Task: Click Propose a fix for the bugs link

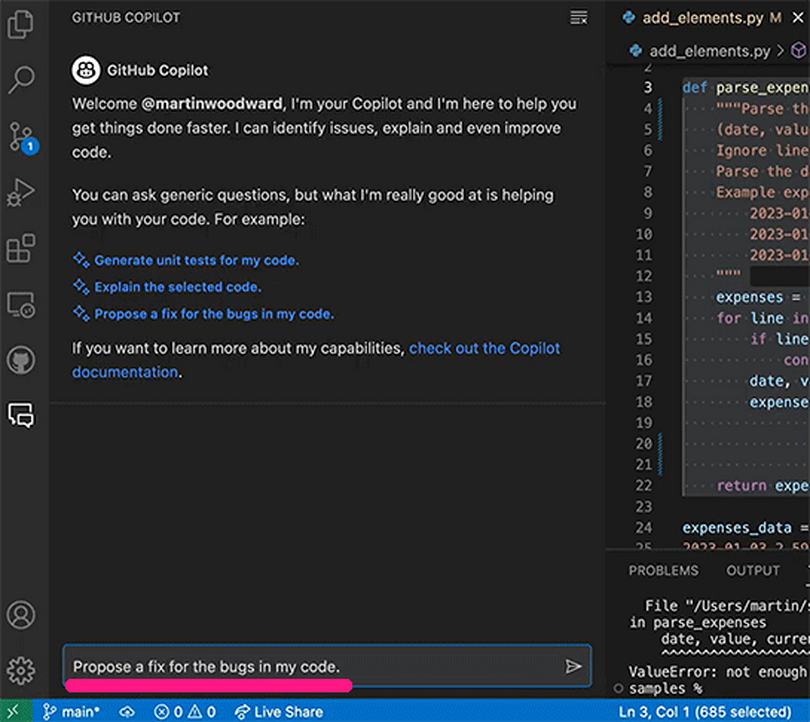Action: tap(214, 314)
